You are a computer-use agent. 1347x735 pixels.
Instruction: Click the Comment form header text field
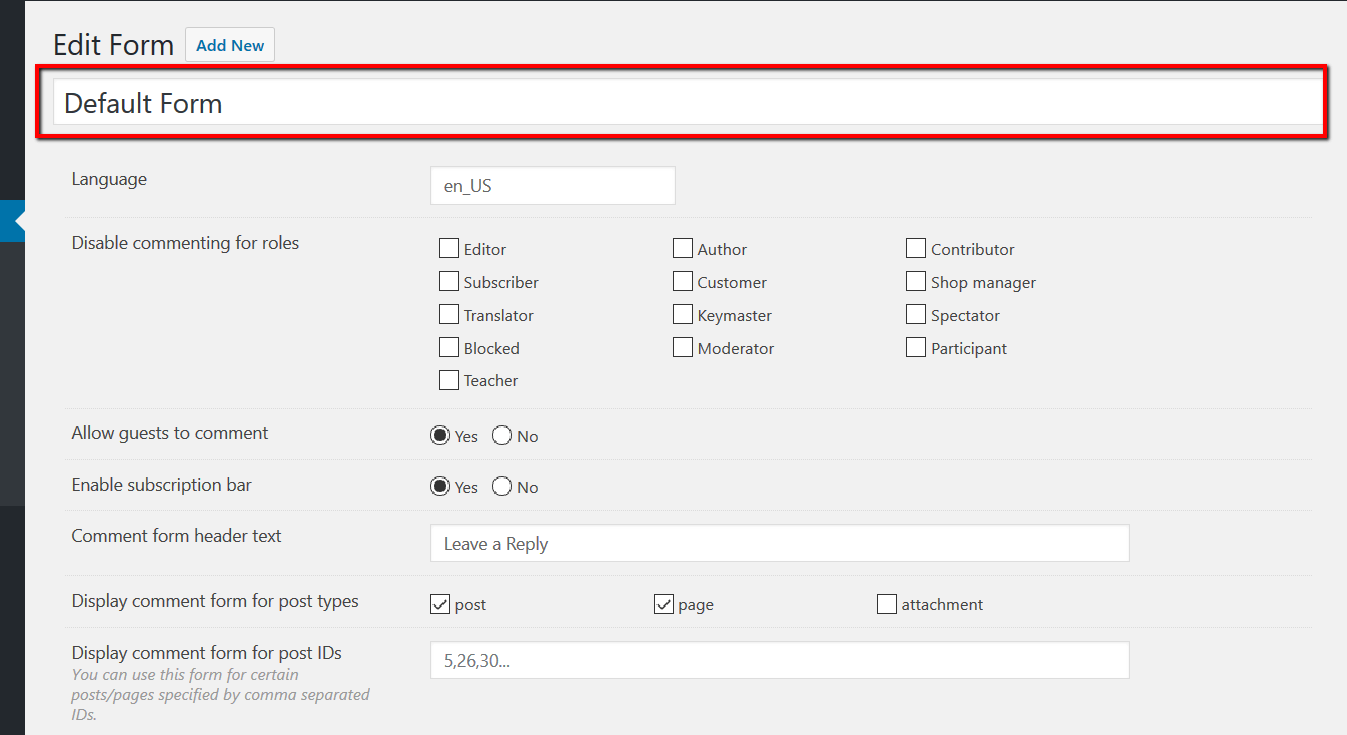(x=779, y=544)
